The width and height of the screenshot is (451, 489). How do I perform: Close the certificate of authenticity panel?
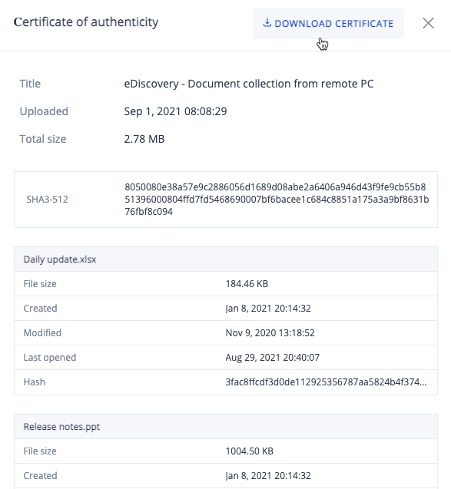pyautogui.click(x=428, y=23)
